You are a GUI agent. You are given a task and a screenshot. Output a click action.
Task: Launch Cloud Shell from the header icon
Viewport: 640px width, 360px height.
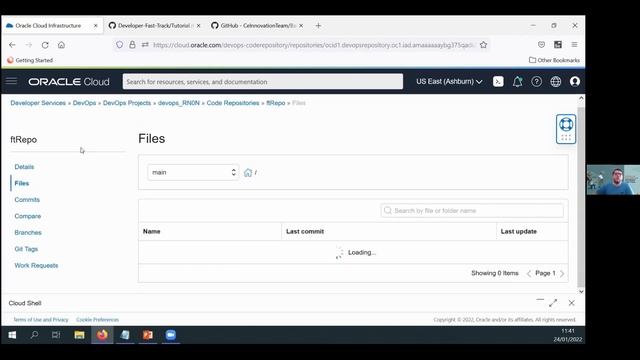[x=498, y=82]
